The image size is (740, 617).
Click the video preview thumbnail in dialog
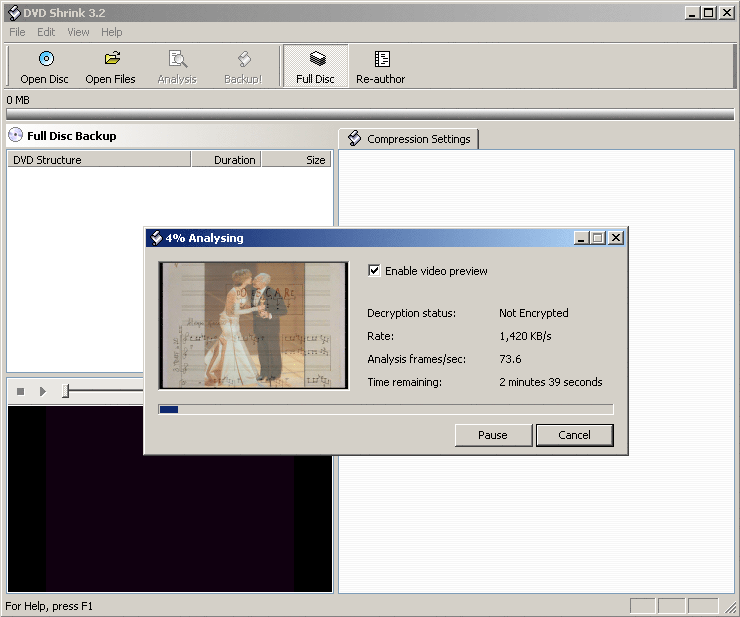[254, 325]
